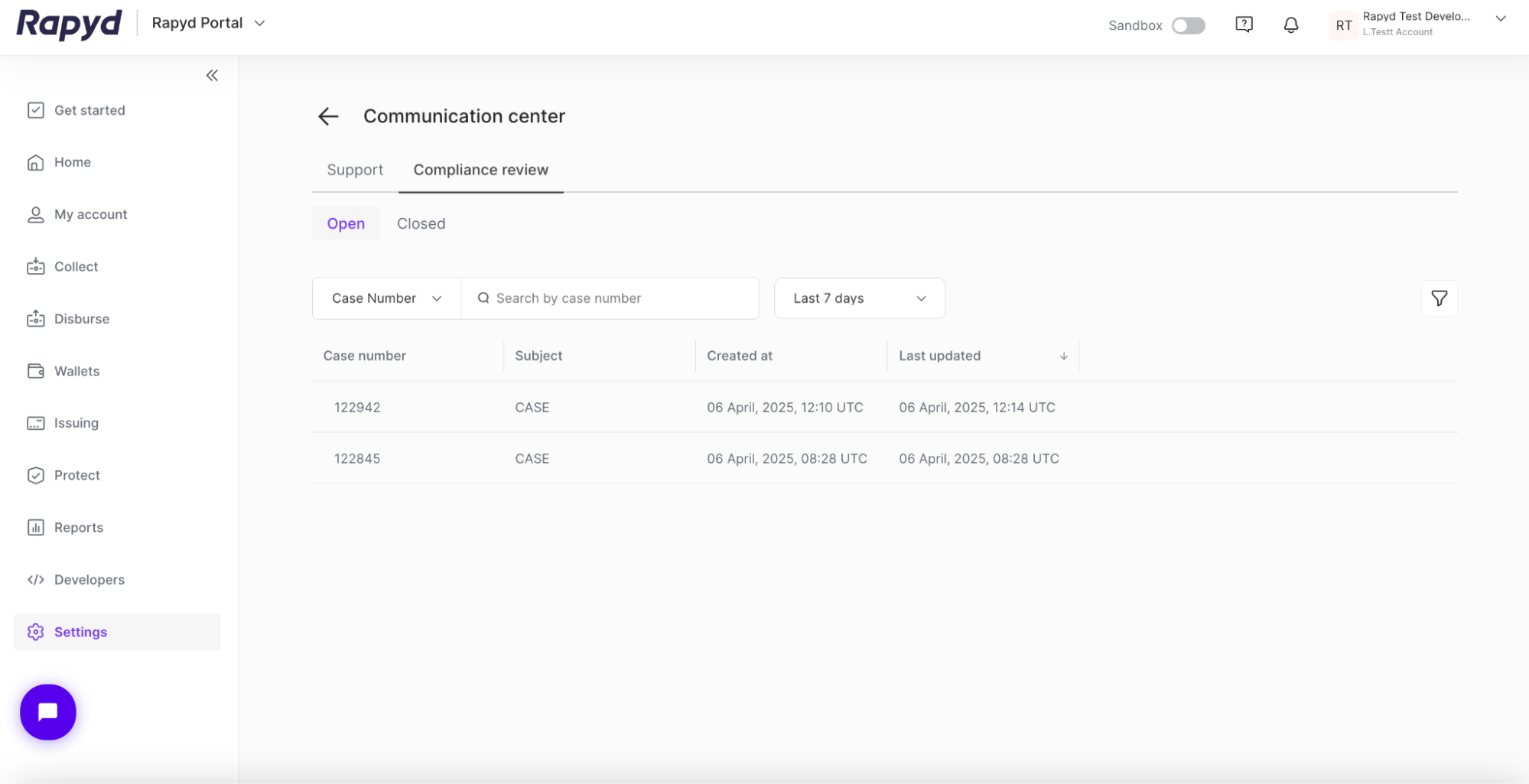This screenshot has height=784, width=1529.
Task: Click Case number column header
Action: [x=364, y=356]
